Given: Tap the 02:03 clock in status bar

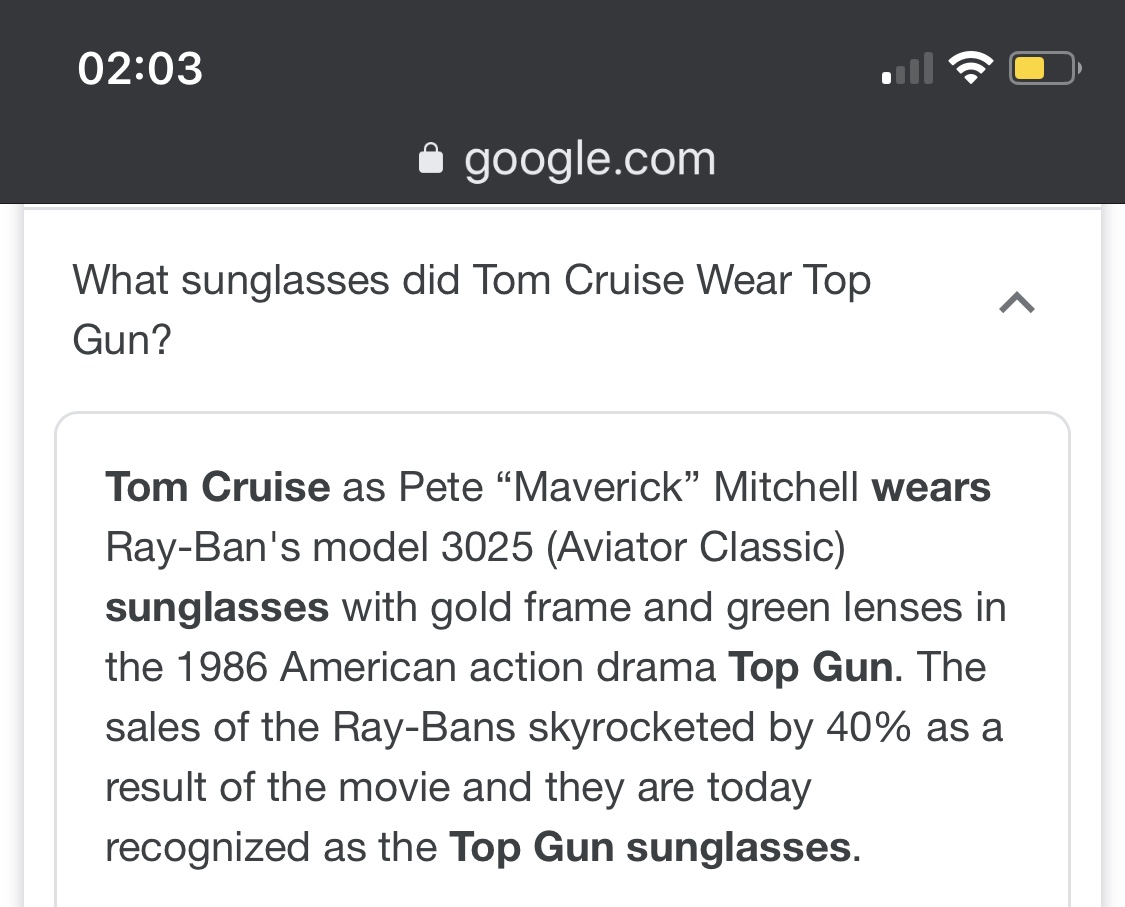Looking at the screenshot, I should click(140, 69).
